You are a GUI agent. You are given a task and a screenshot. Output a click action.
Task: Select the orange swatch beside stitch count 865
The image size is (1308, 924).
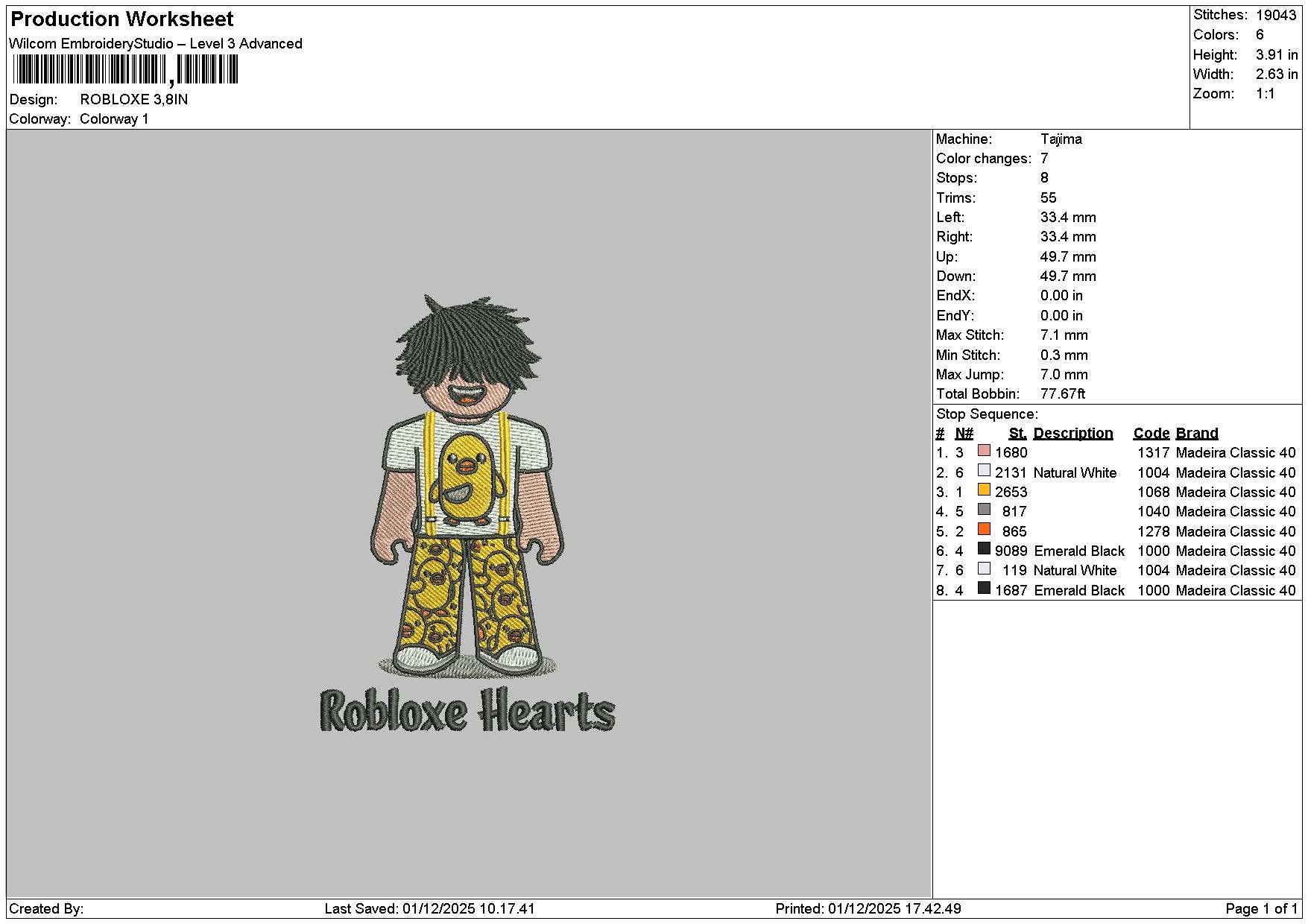click(984, 530)
